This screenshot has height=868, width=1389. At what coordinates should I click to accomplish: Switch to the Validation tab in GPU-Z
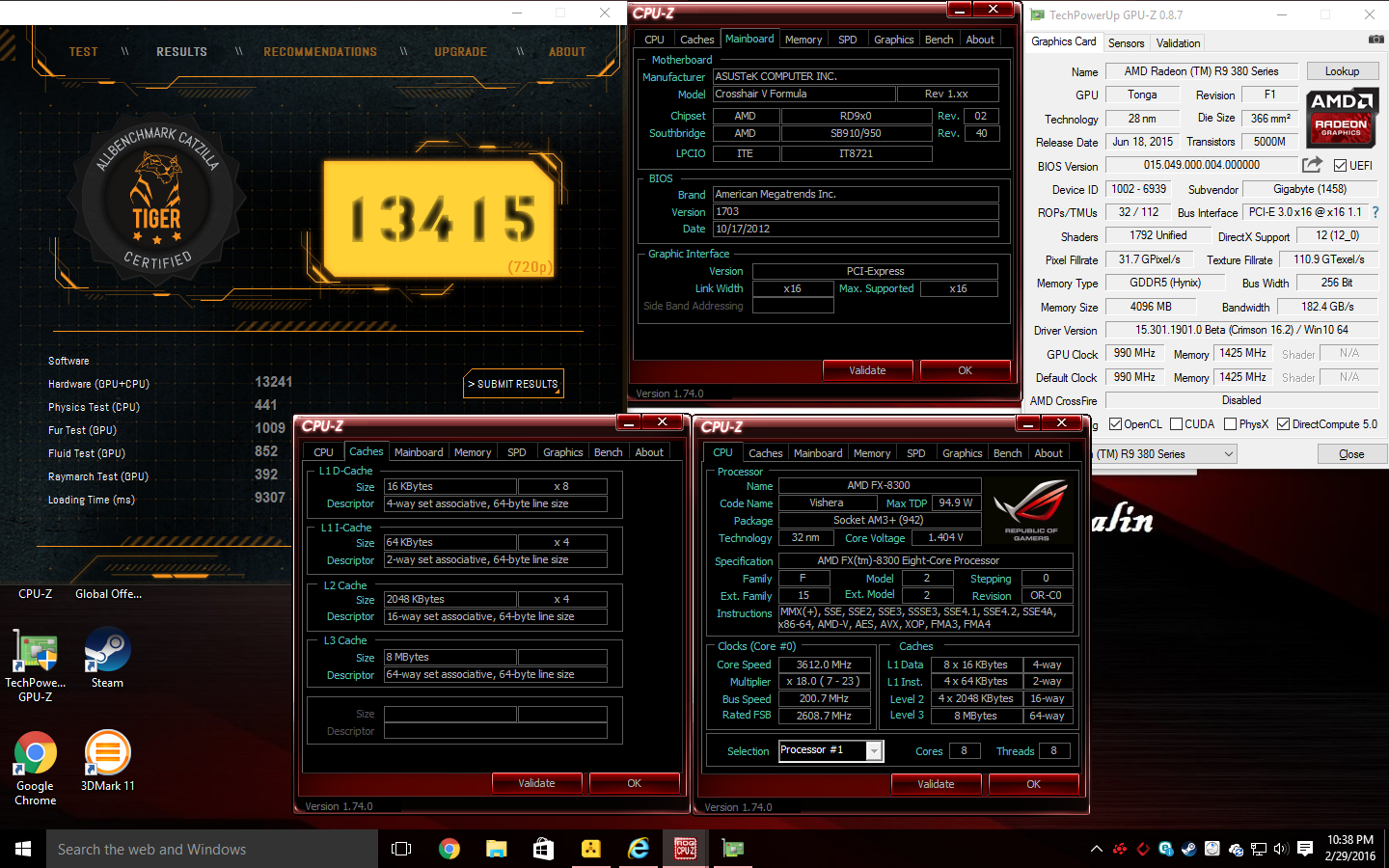pos(1178,43)
